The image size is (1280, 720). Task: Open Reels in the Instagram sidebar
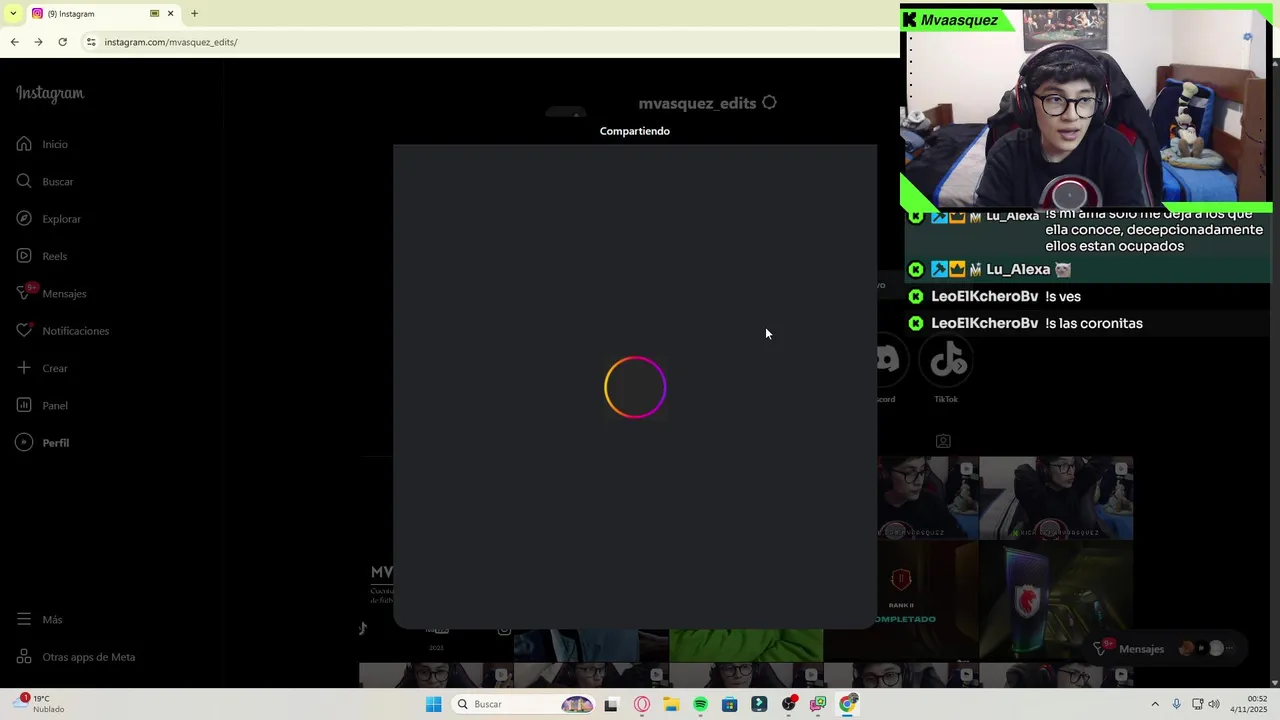pyautogui.click(x=41, y=256)
